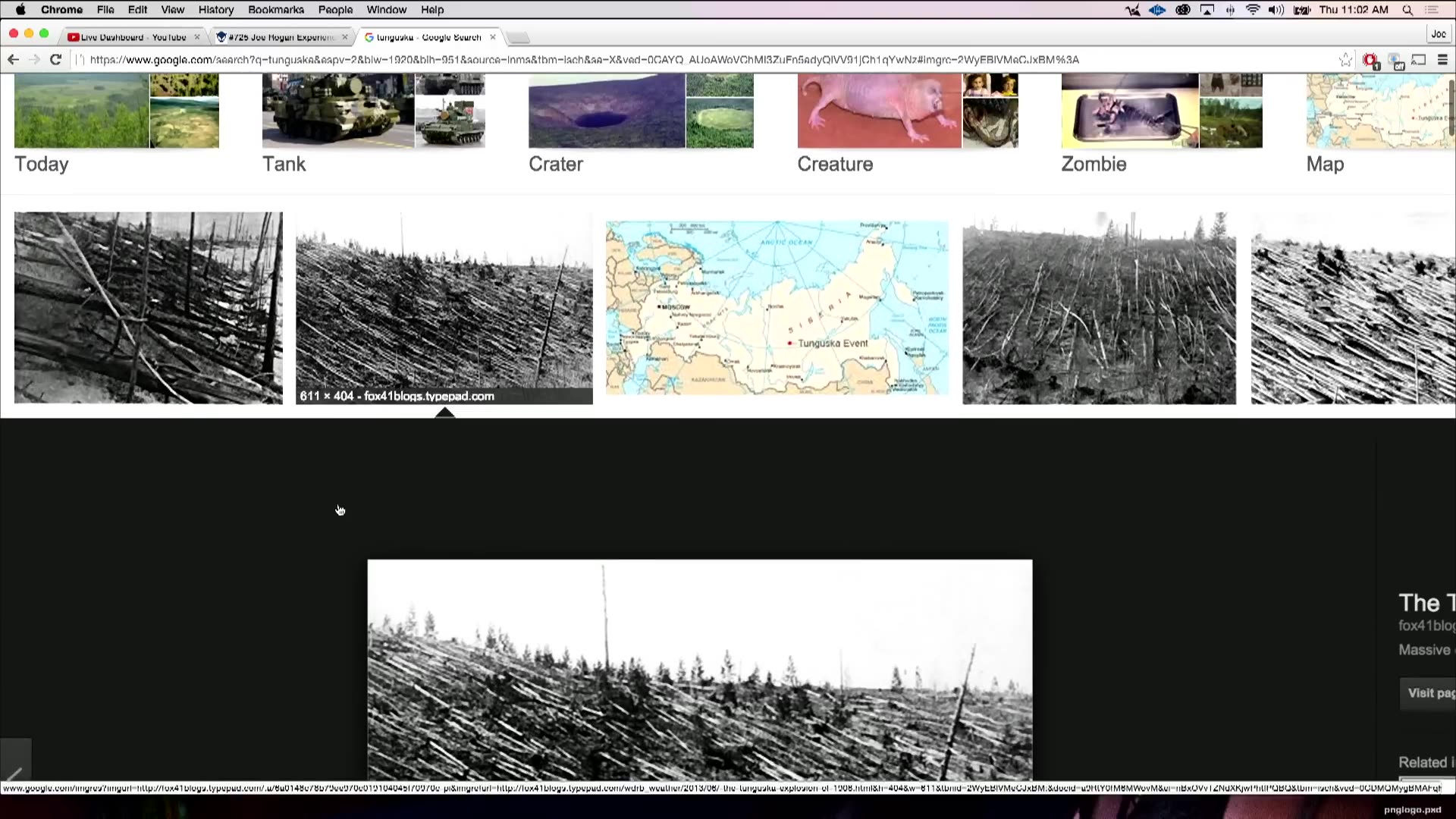
Task: Reload the page with refresh icon
Action: (x=55, y=60)
